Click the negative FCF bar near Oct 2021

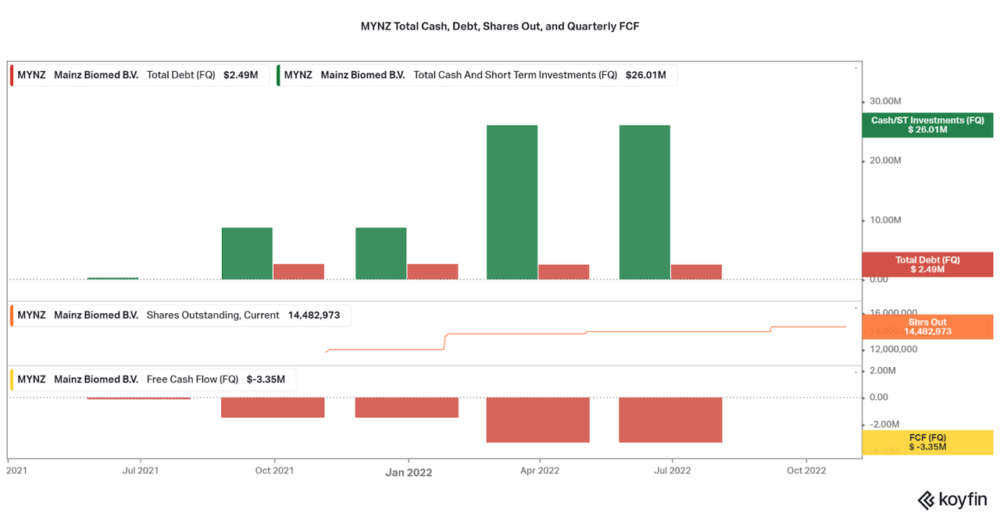point(273,407)
